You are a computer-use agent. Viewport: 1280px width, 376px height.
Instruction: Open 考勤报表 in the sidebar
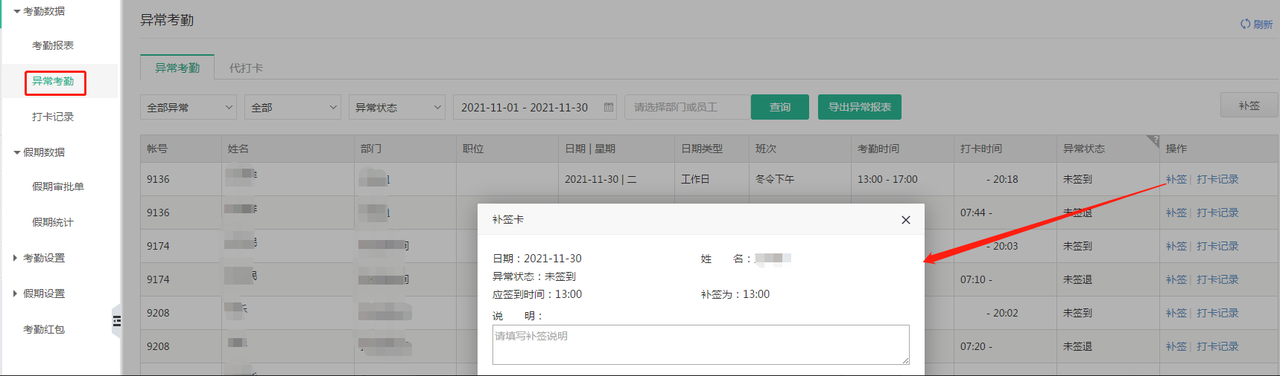[x=53, y=46]
